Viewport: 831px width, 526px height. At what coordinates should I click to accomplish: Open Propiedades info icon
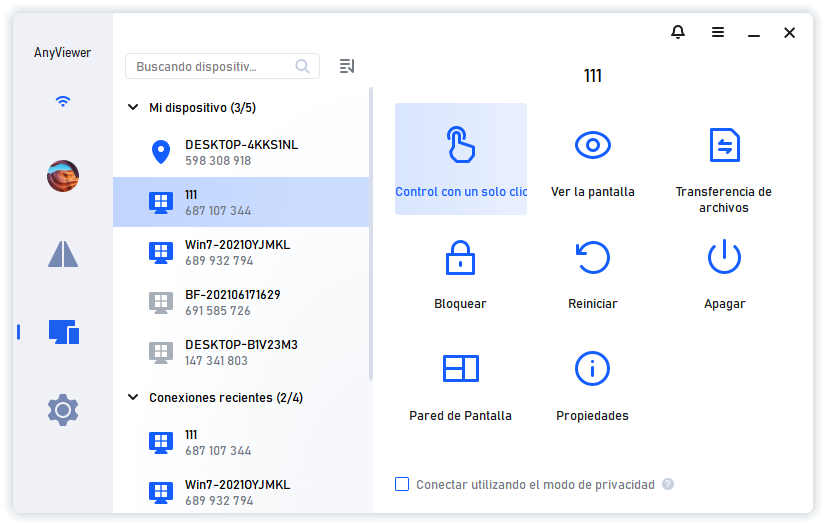click(593, 368)
